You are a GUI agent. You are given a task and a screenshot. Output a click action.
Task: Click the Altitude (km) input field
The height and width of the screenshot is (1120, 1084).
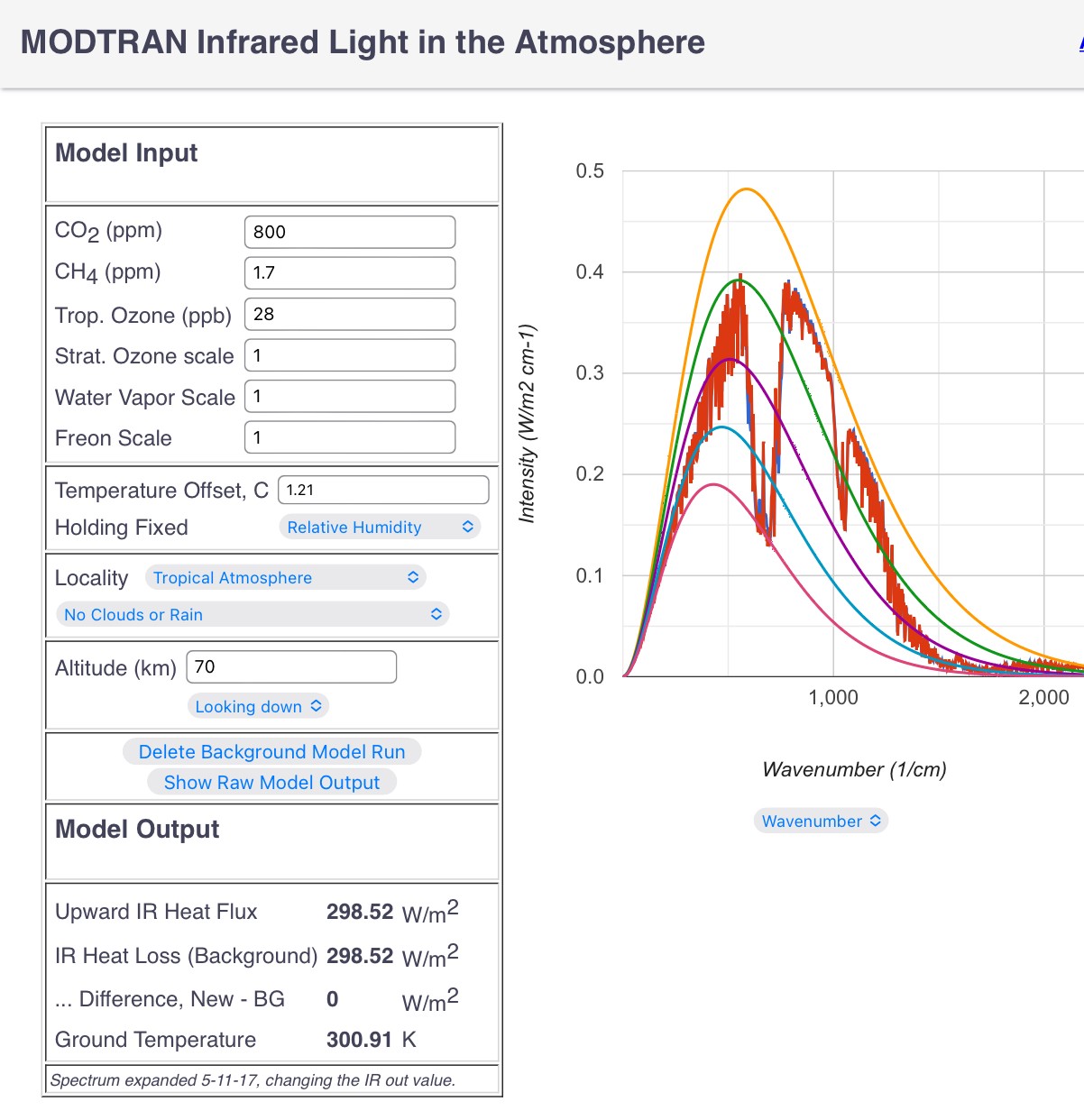tap(290, 667)
